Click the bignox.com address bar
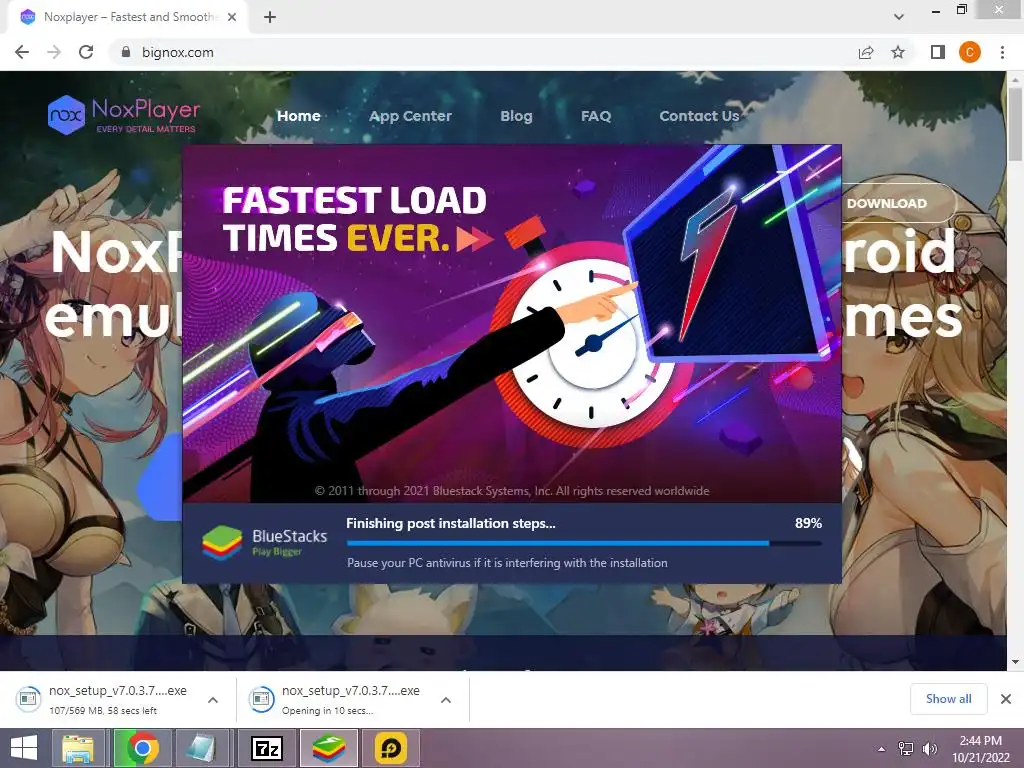The height and width of the screenshot is (768, 1024). tap(483, 52)
